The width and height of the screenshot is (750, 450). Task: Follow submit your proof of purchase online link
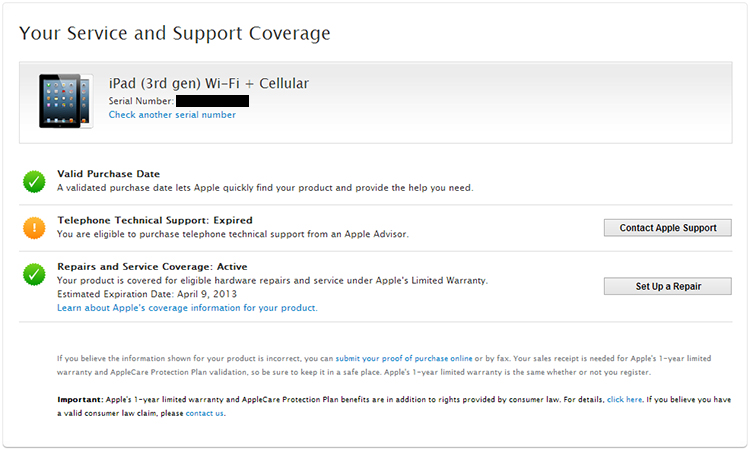[x=404, y=358]
